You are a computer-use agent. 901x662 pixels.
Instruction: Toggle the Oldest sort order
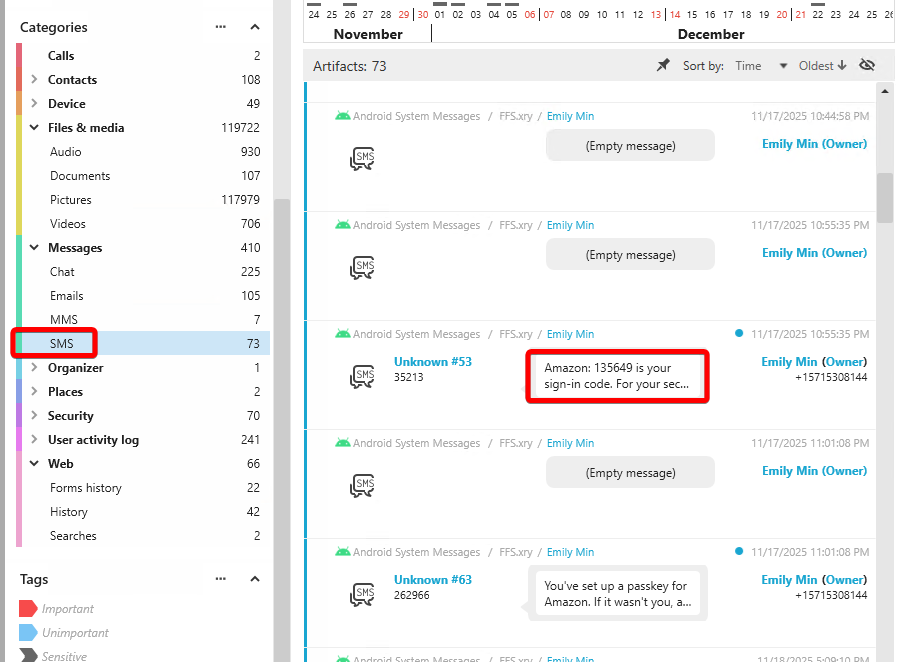coord(822,66)
